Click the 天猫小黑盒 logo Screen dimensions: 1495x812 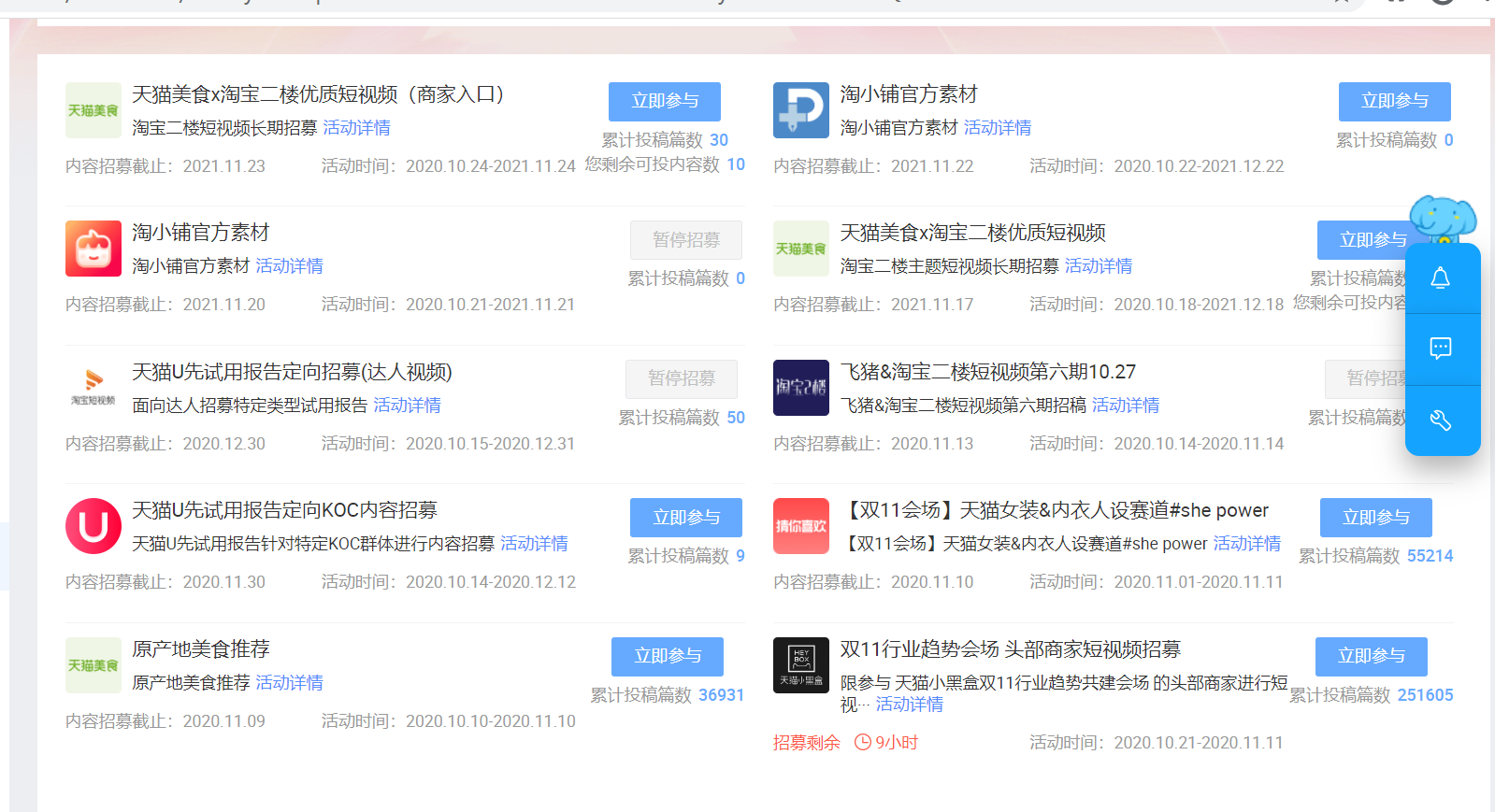point(801,665)
